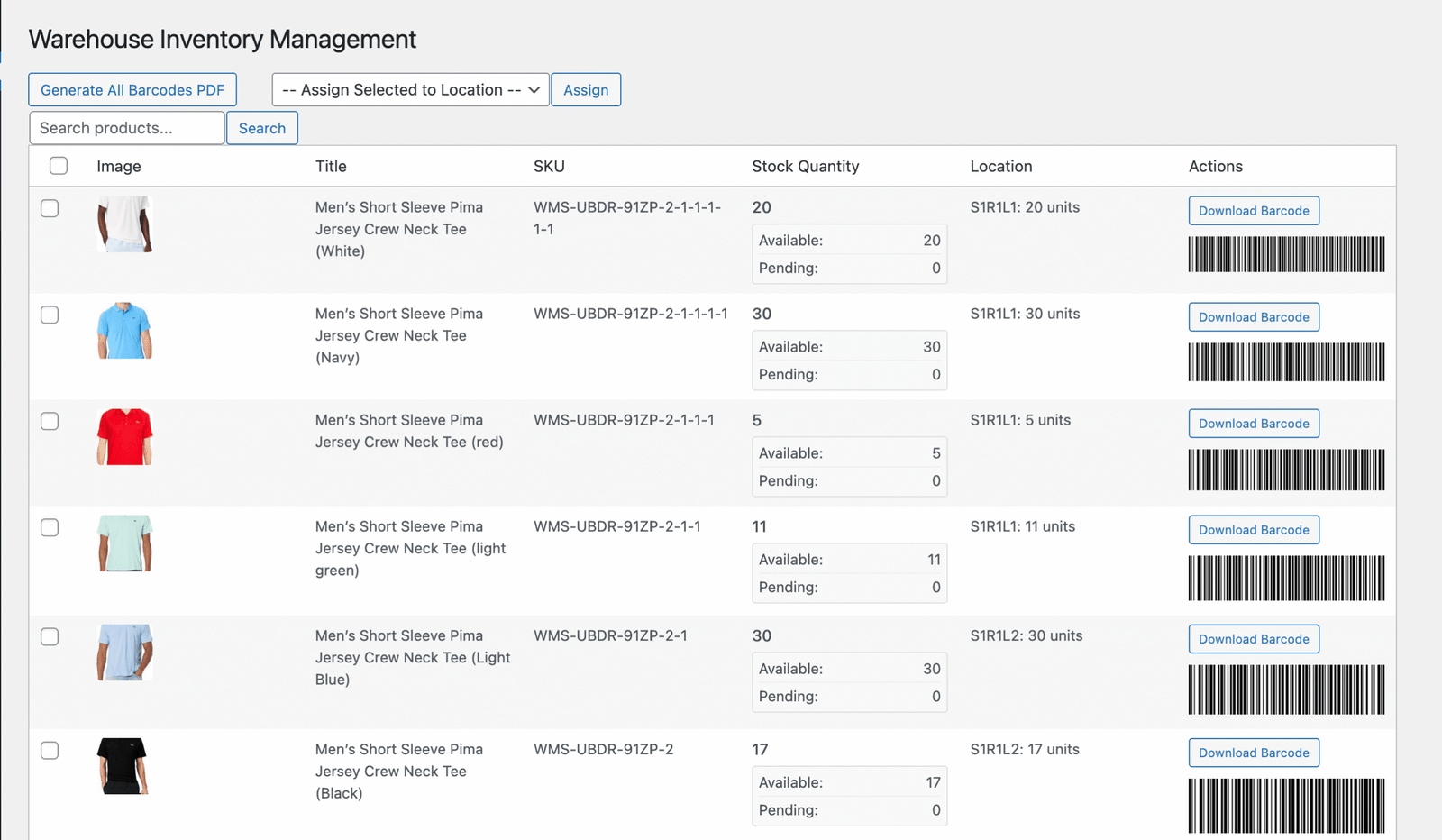1442x840 pixels.
Task: Click SKU WMS-UBDR-91ZP-2-1-1-1-1-1
Action: point(627,218)
